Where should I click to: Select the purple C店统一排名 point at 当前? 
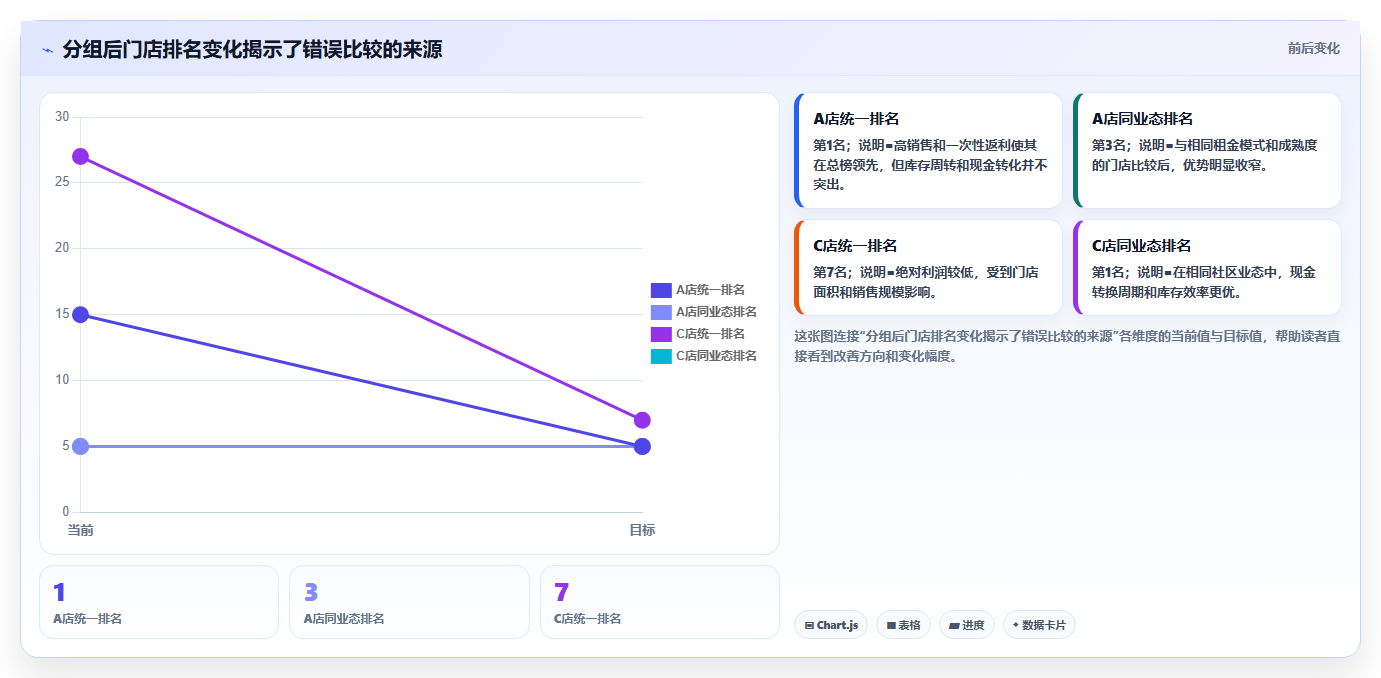[x=81, y=157]
